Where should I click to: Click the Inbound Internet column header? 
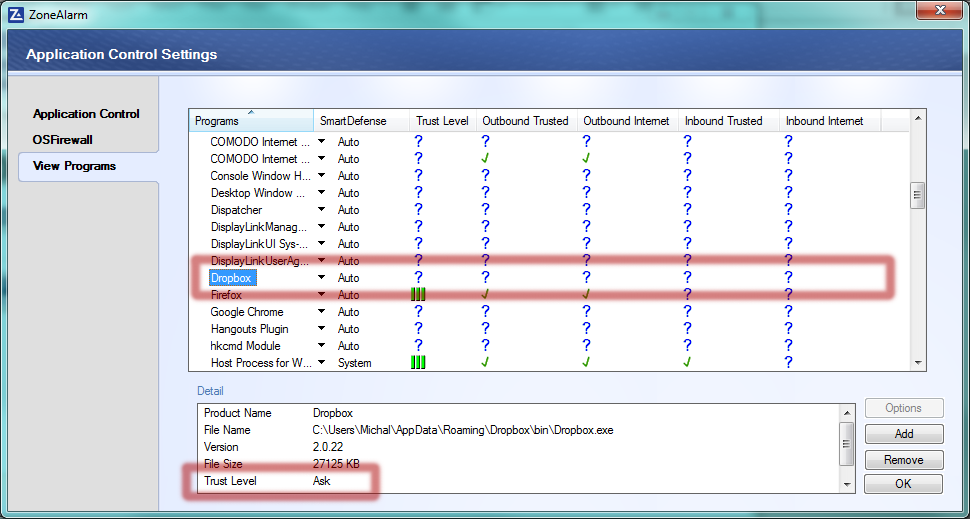[829, 121]
